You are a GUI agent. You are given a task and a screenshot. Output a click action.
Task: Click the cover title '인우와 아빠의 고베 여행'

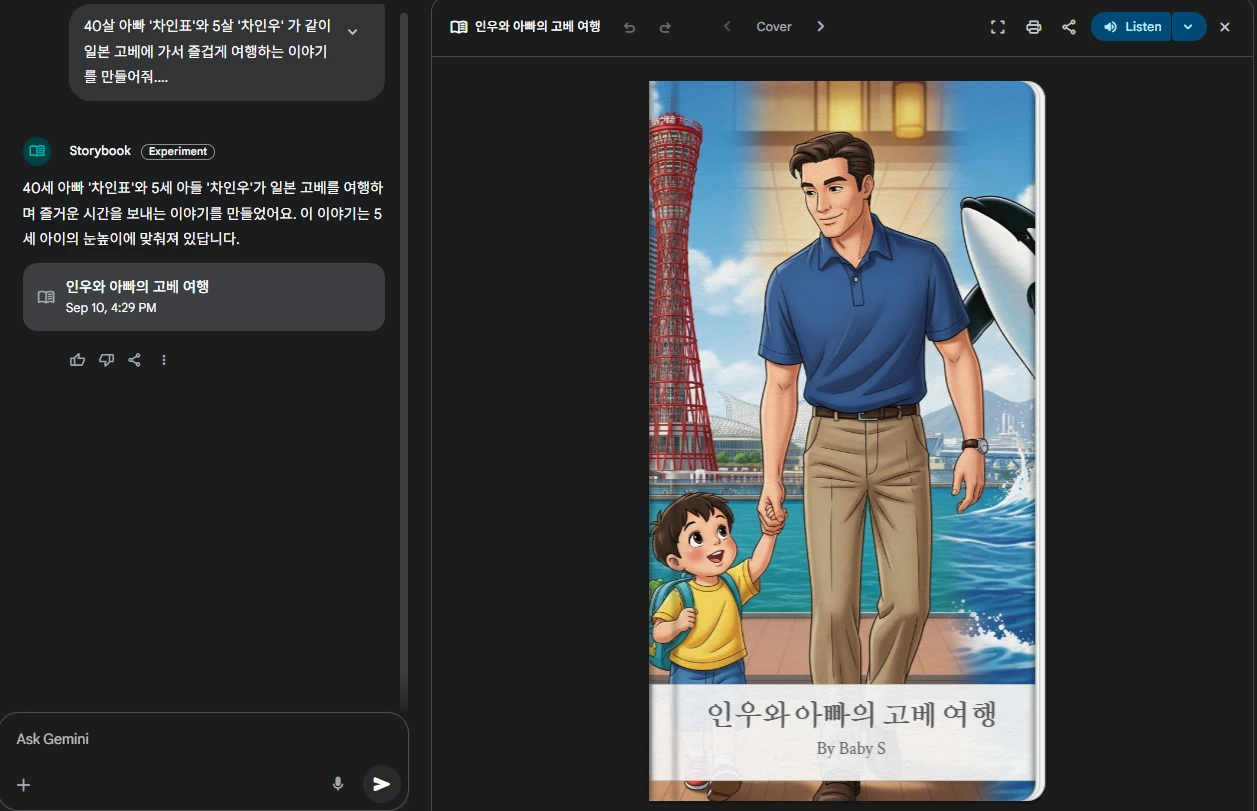(x=851, y=714)
